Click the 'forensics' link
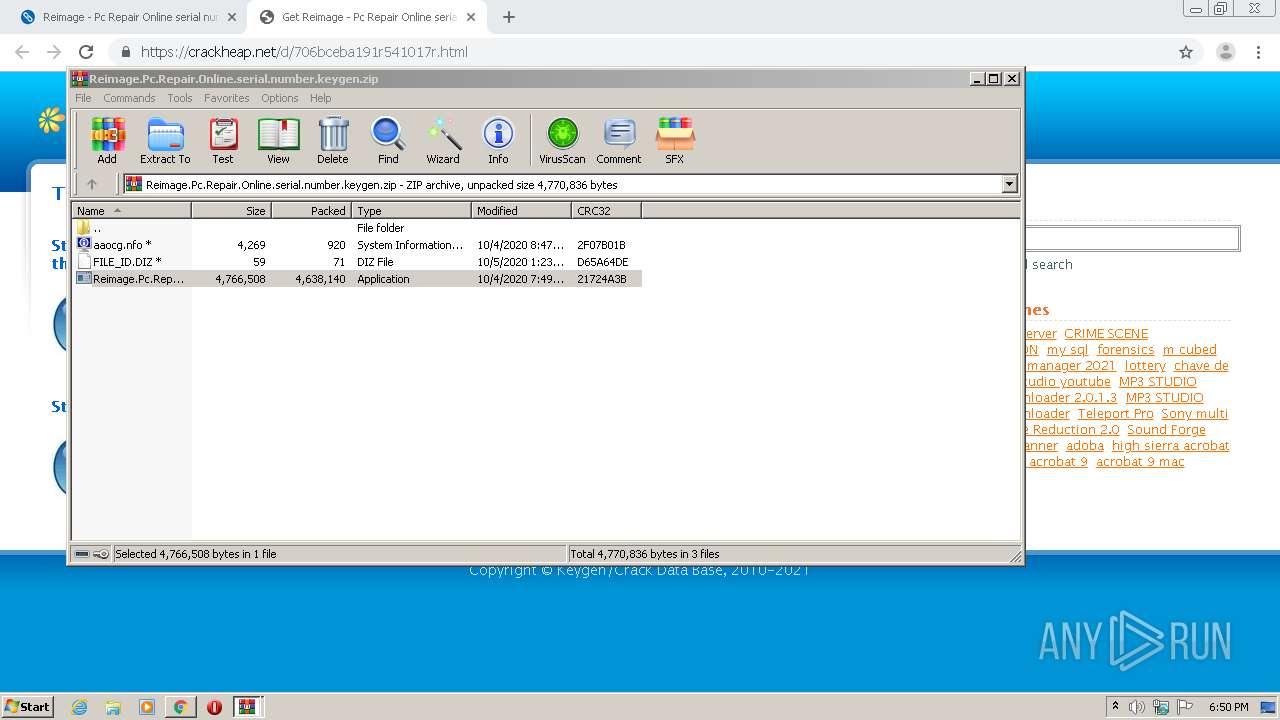 pyautogui.click(x=1125, y=350)
